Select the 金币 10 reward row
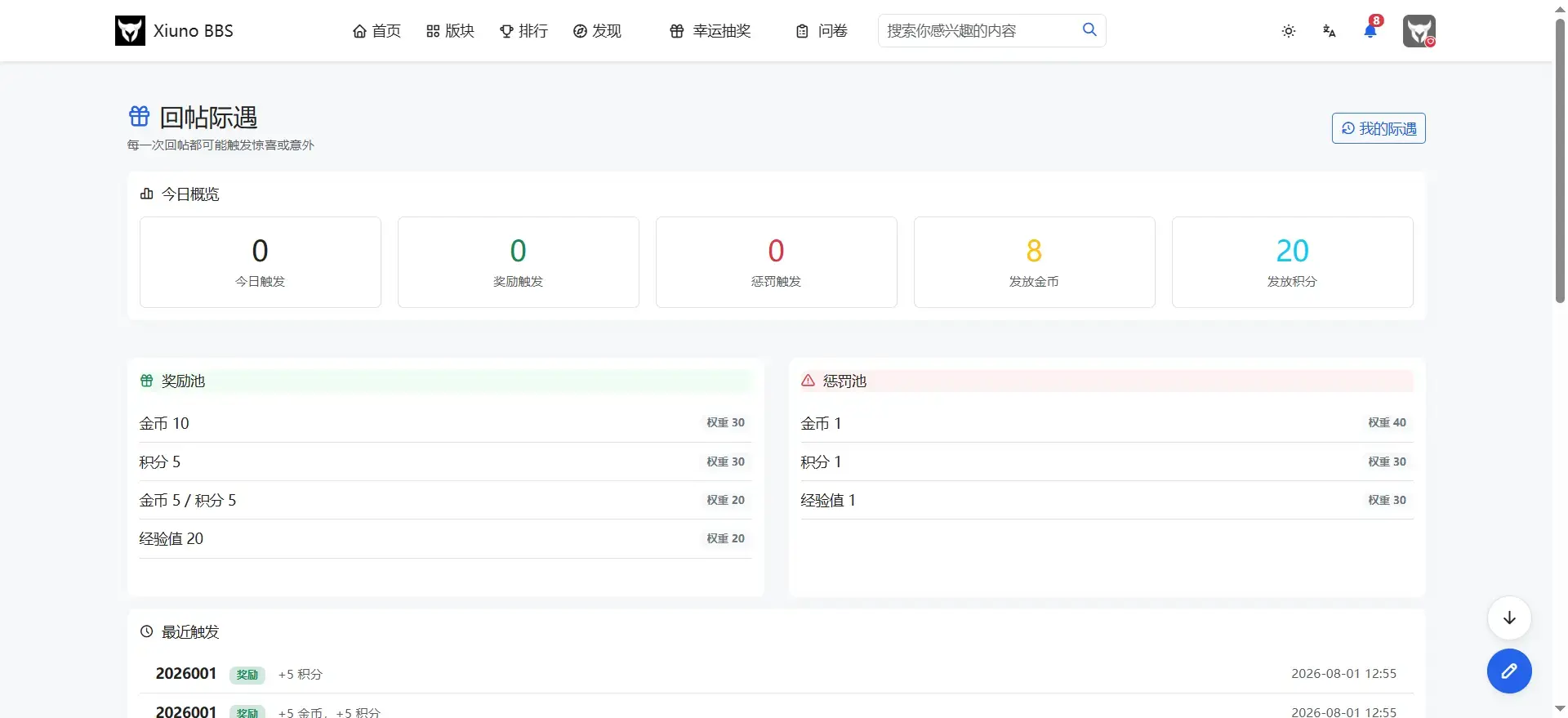 click(x=445, y=423)
